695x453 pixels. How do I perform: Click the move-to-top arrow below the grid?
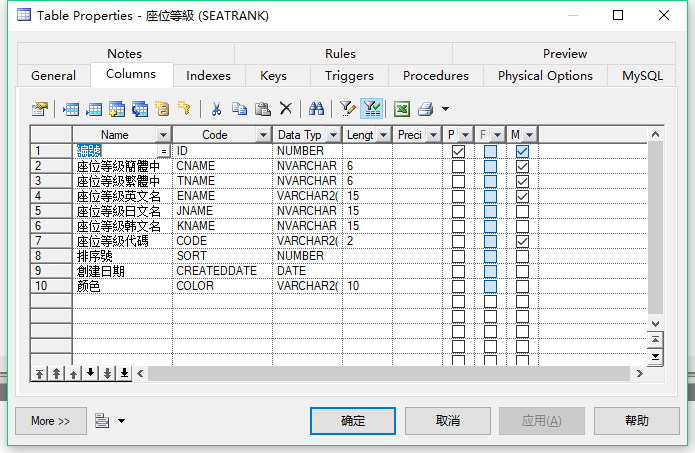[39, 374]
